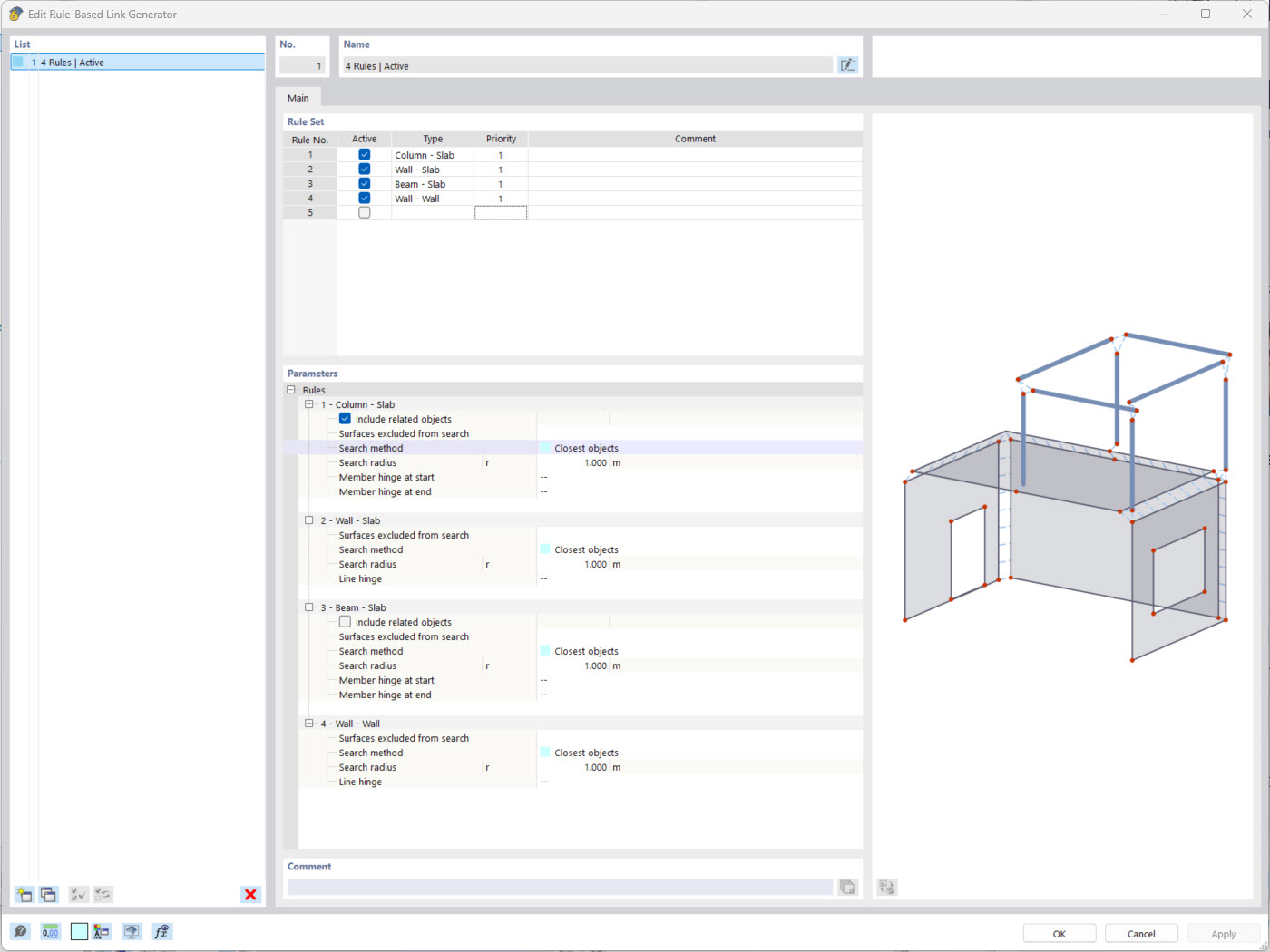The height and width of the screenshot is (952, 1270).
Task: Create a new rule-based link generator entry
Action: (23, 894)
